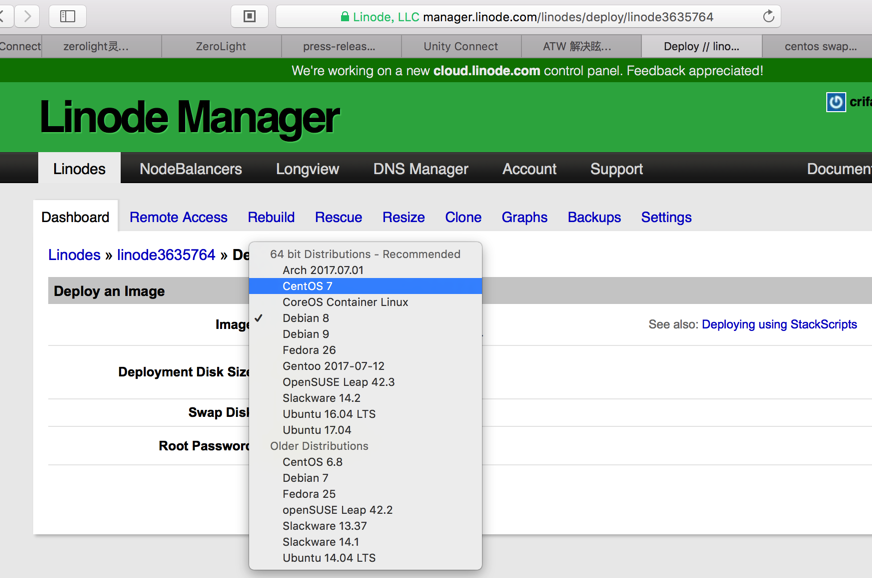The image size is (872, 578).
Task: Pick Ubuntu 17.04 in the list
Action: 365,430
